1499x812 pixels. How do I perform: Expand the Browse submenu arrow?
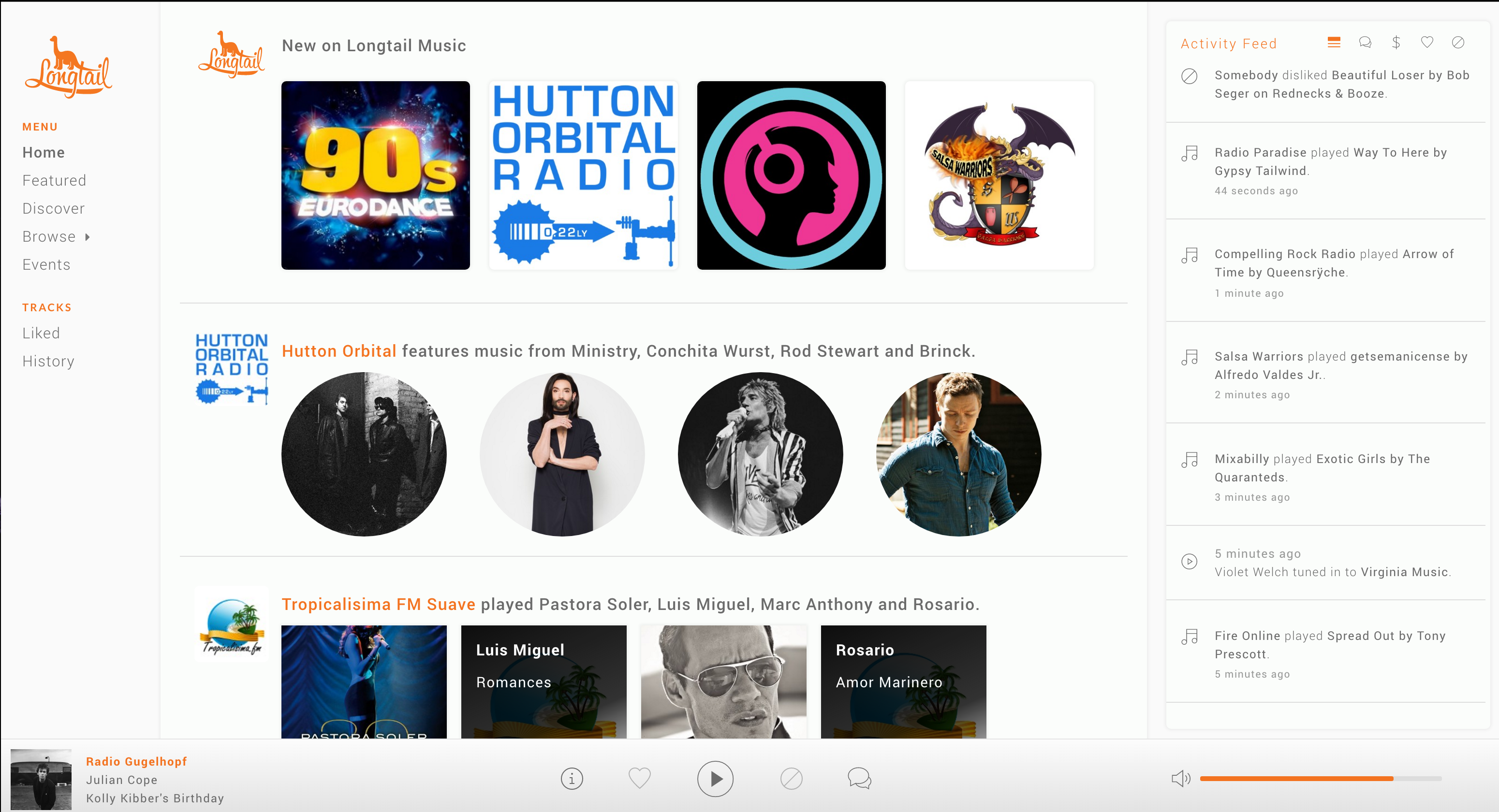point(88,237)
